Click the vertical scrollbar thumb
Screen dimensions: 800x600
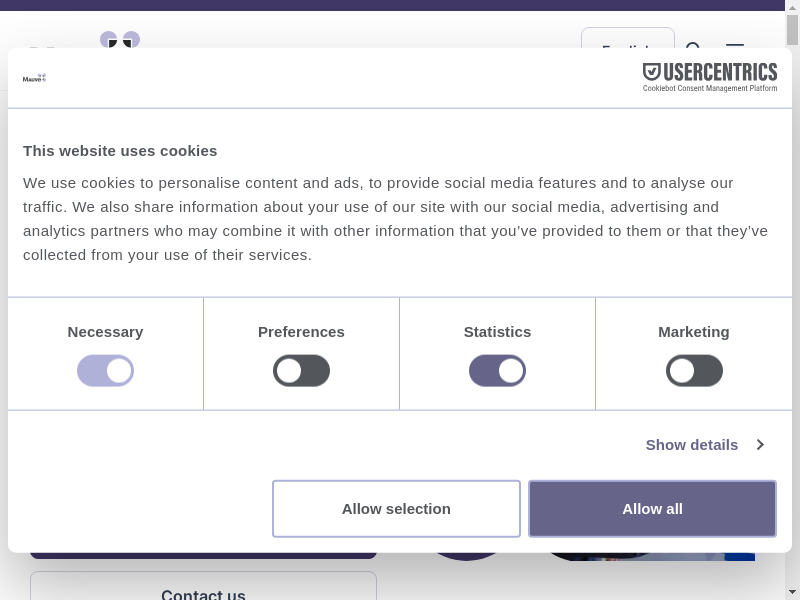[792, 30]
